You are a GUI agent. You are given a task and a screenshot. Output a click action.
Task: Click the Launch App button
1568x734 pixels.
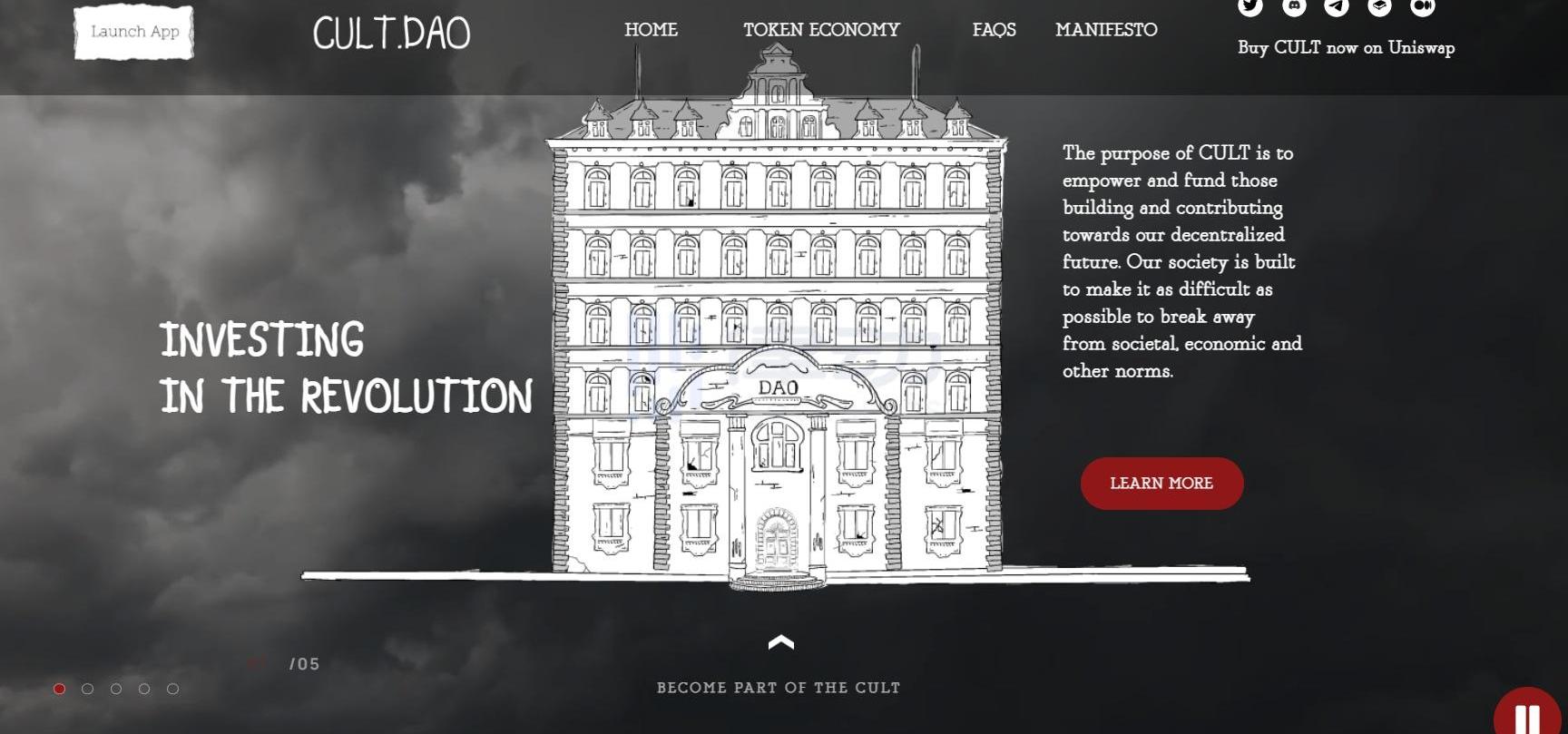pyautogui.click(x=134, y=32)
